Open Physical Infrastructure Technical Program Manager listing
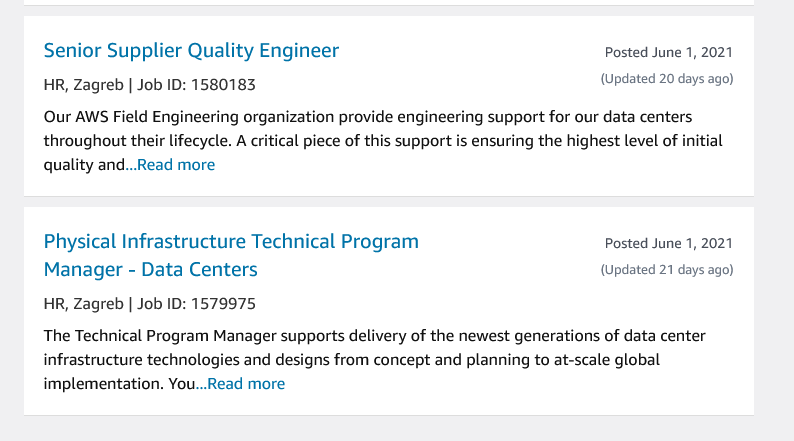The width and height of the screenshot is (794, 441). tap(231, 242)
